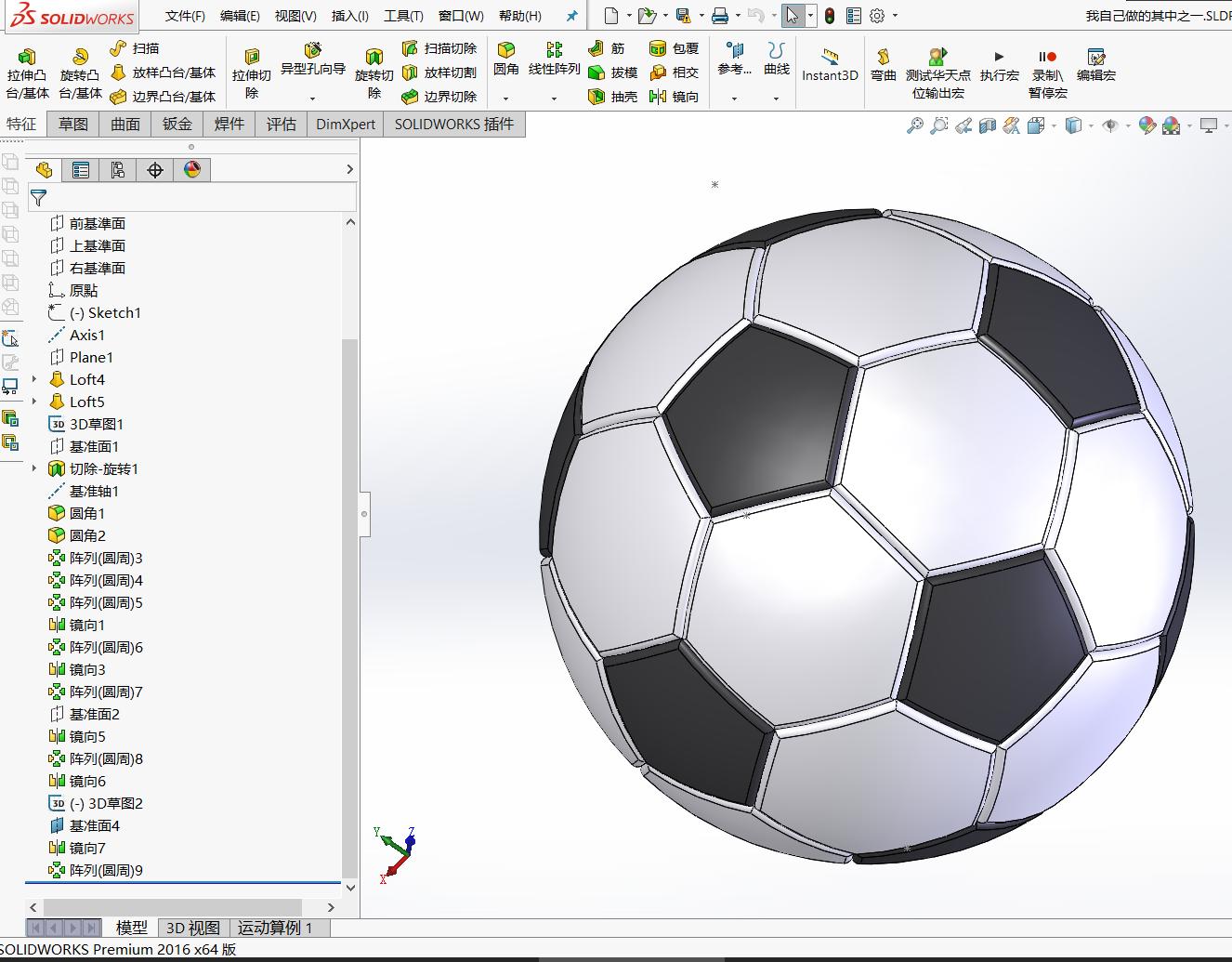Viewport: 1232px width, 962px height.
Task: Toggle Instant3D mode
Action: 829,65
